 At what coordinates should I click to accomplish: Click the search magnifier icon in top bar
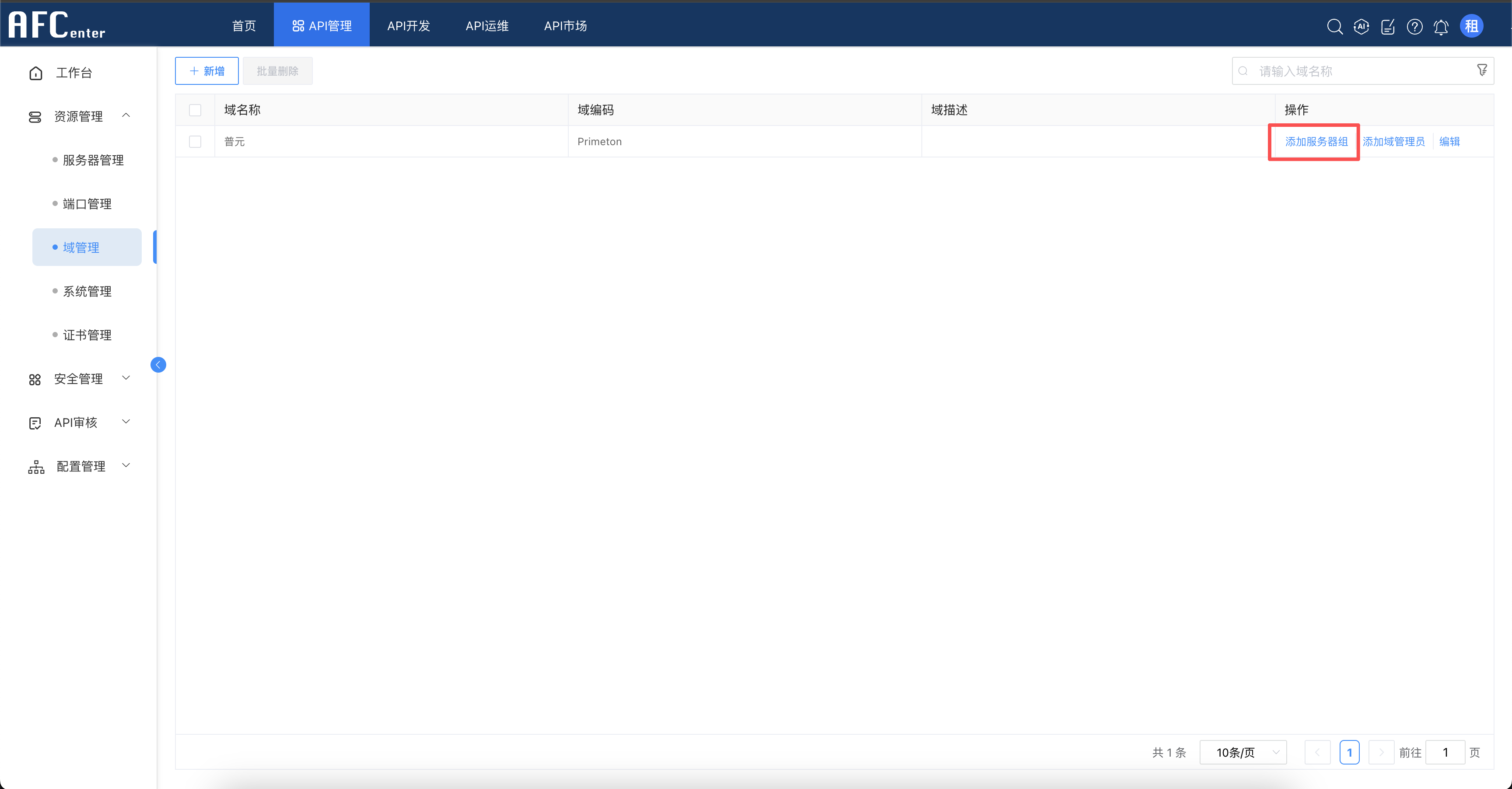[1334, 26]
